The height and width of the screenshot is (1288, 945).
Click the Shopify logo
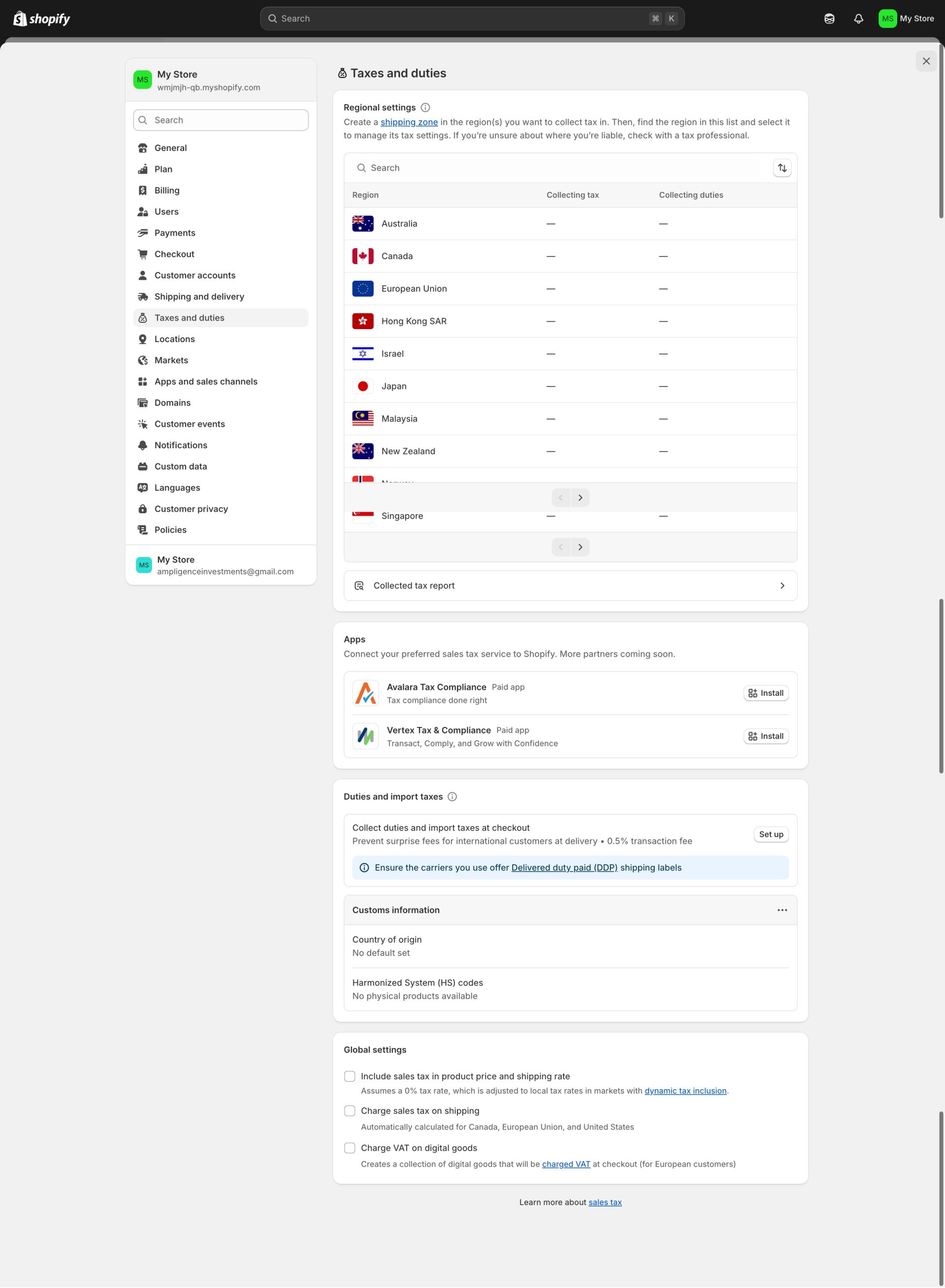pos(42,19)
